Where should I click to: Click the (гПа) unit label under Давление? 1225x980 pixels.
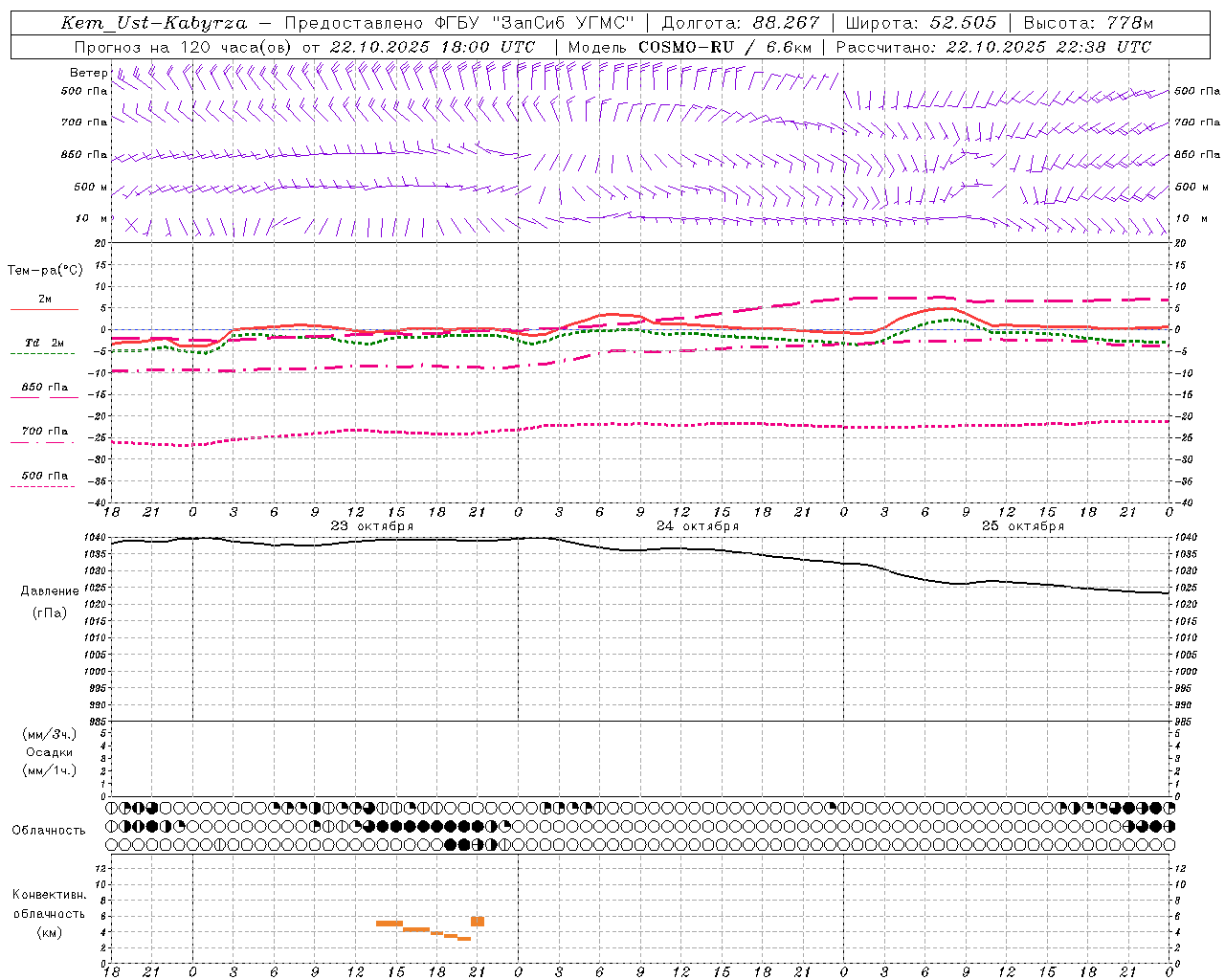coord(50,612)
